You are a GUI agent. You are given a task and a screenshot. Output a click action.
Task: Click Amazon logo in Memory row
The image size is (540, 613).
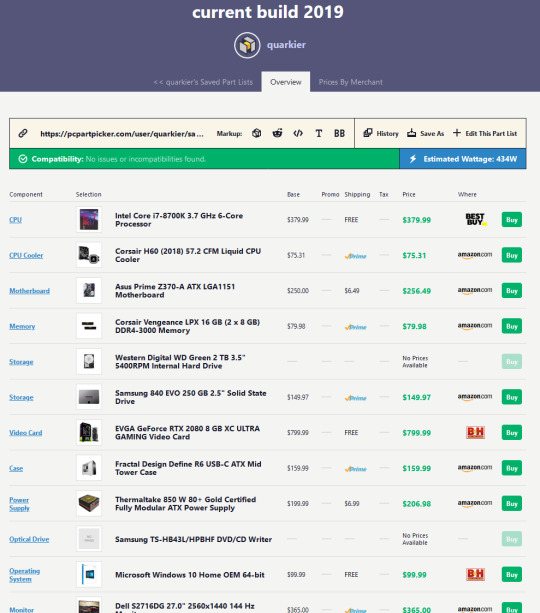[475, 326]
